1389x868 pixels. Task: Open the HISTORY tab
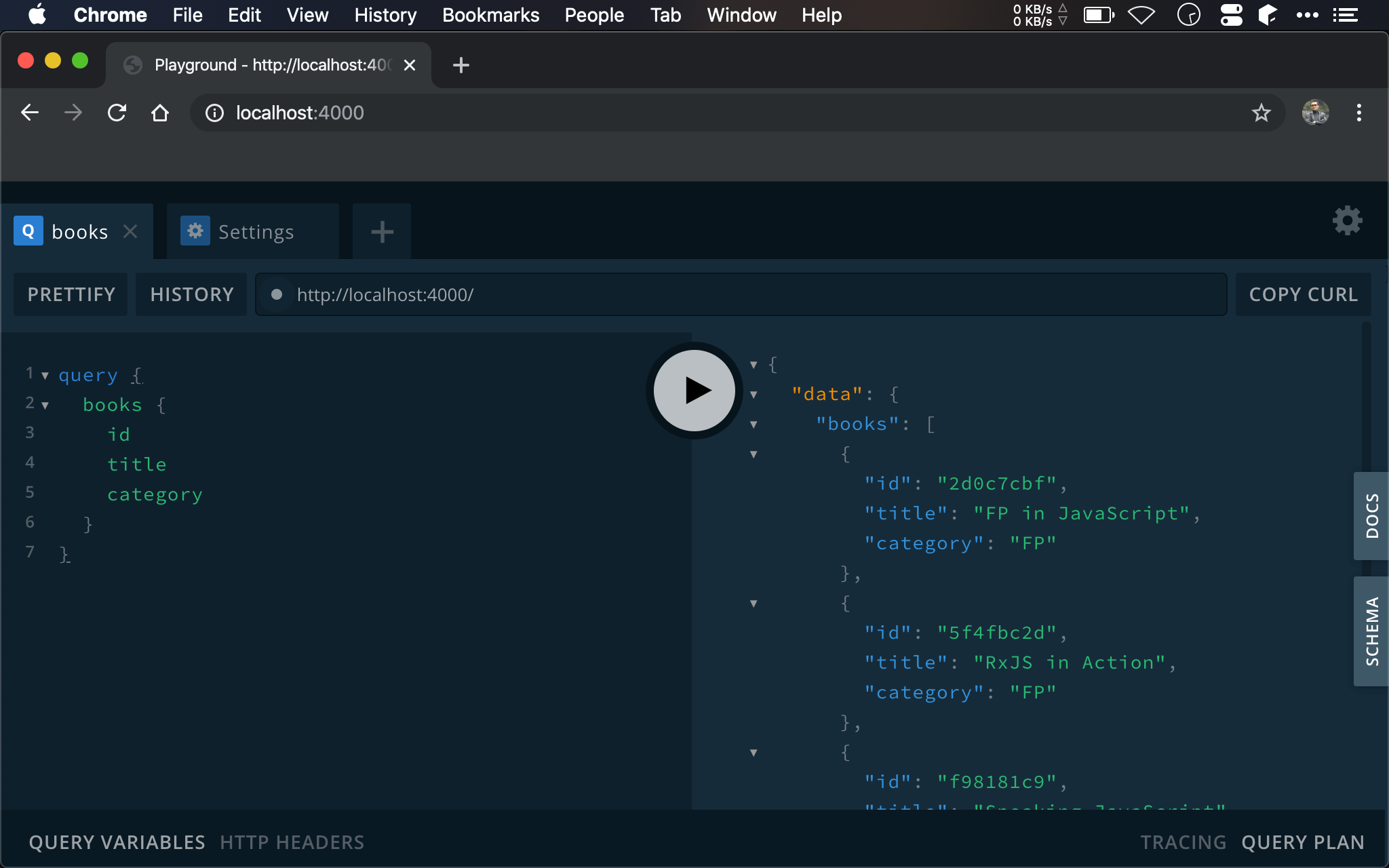(x=191, y=294)
